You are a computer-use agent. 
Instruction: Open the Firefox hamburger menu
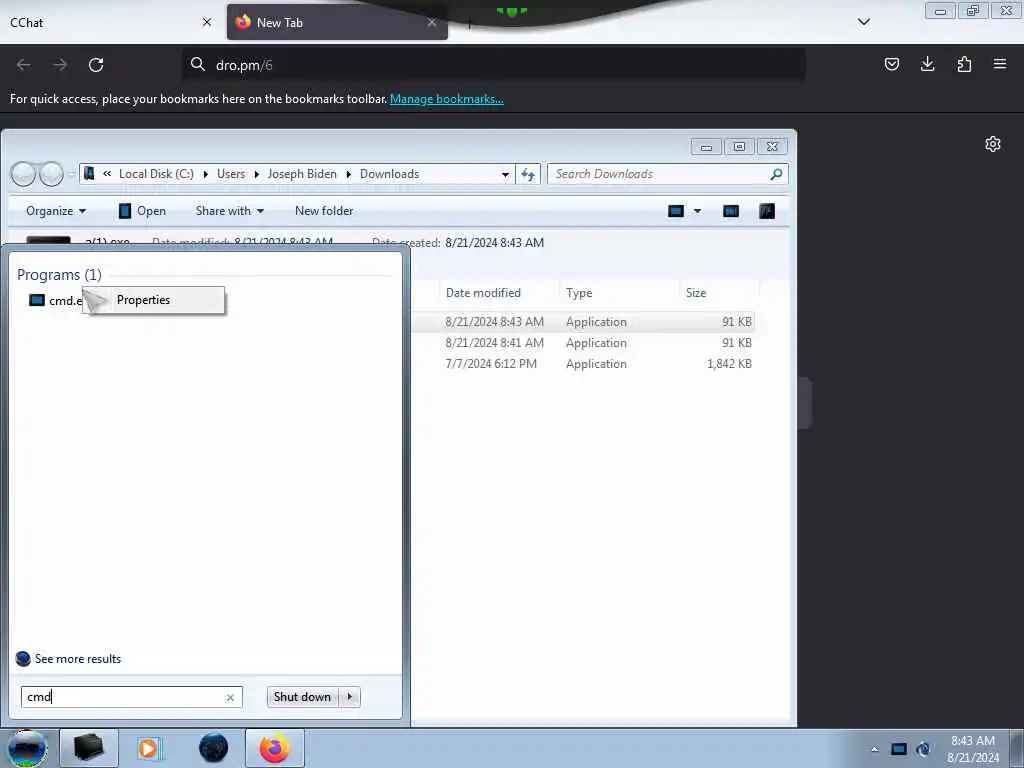[1000, 64]
